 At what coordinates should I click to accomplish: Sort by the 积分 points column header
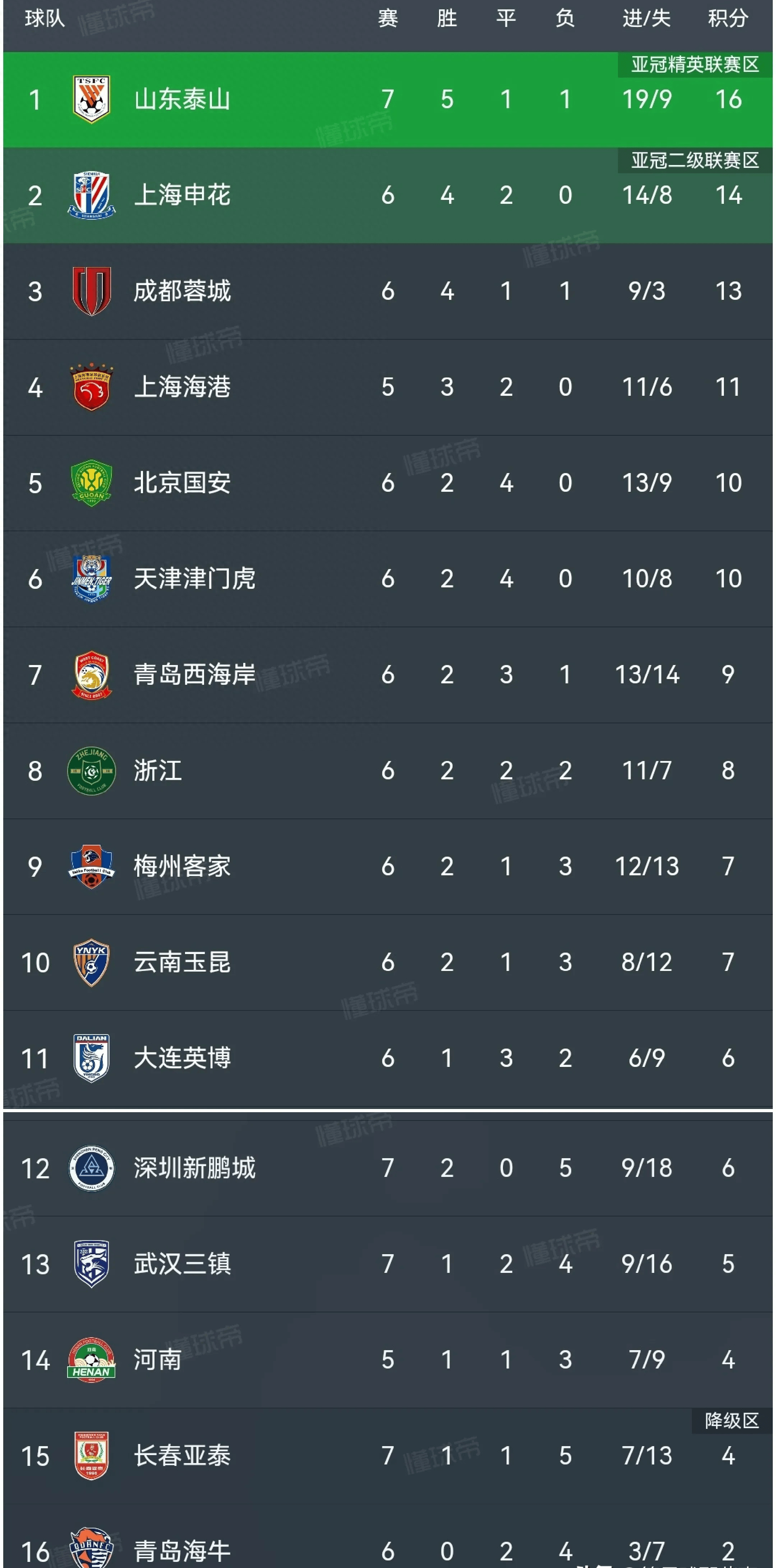[727, 18]
